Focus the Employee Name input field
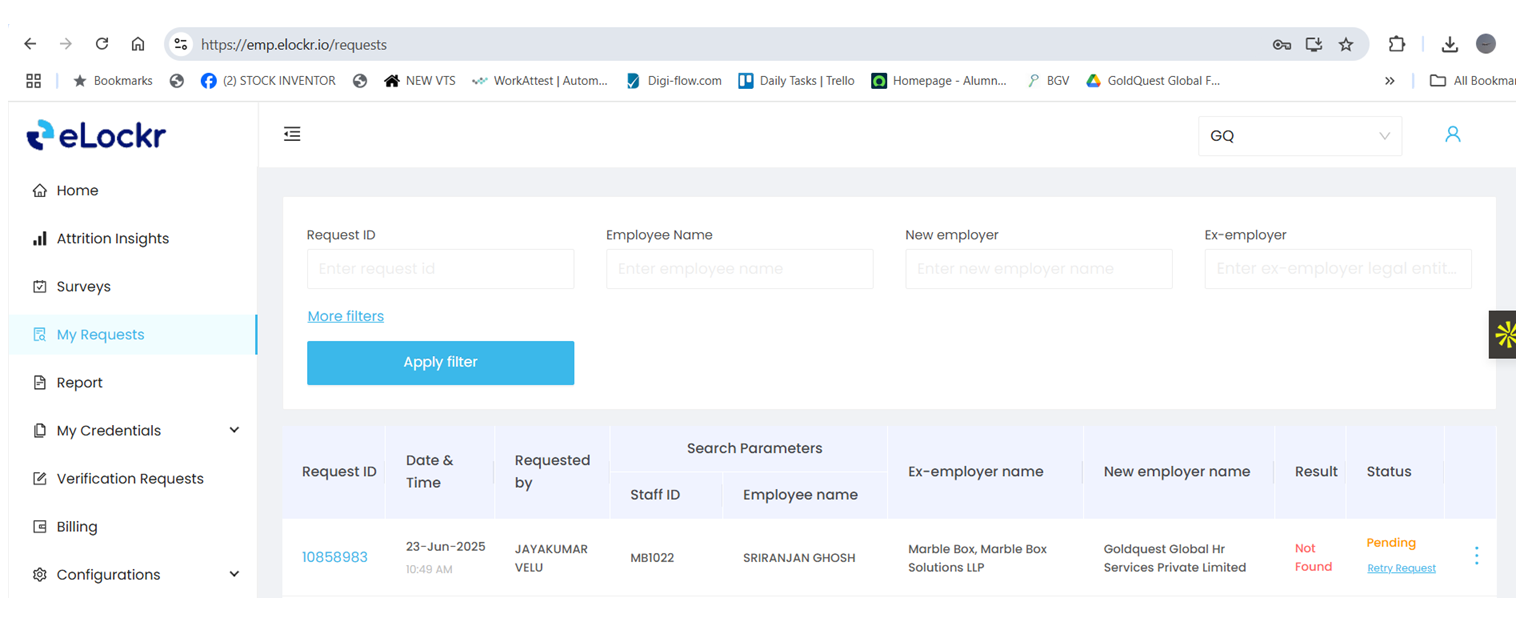The width and height of the screenshot is (1520, 617). click(x=739, y=269)
